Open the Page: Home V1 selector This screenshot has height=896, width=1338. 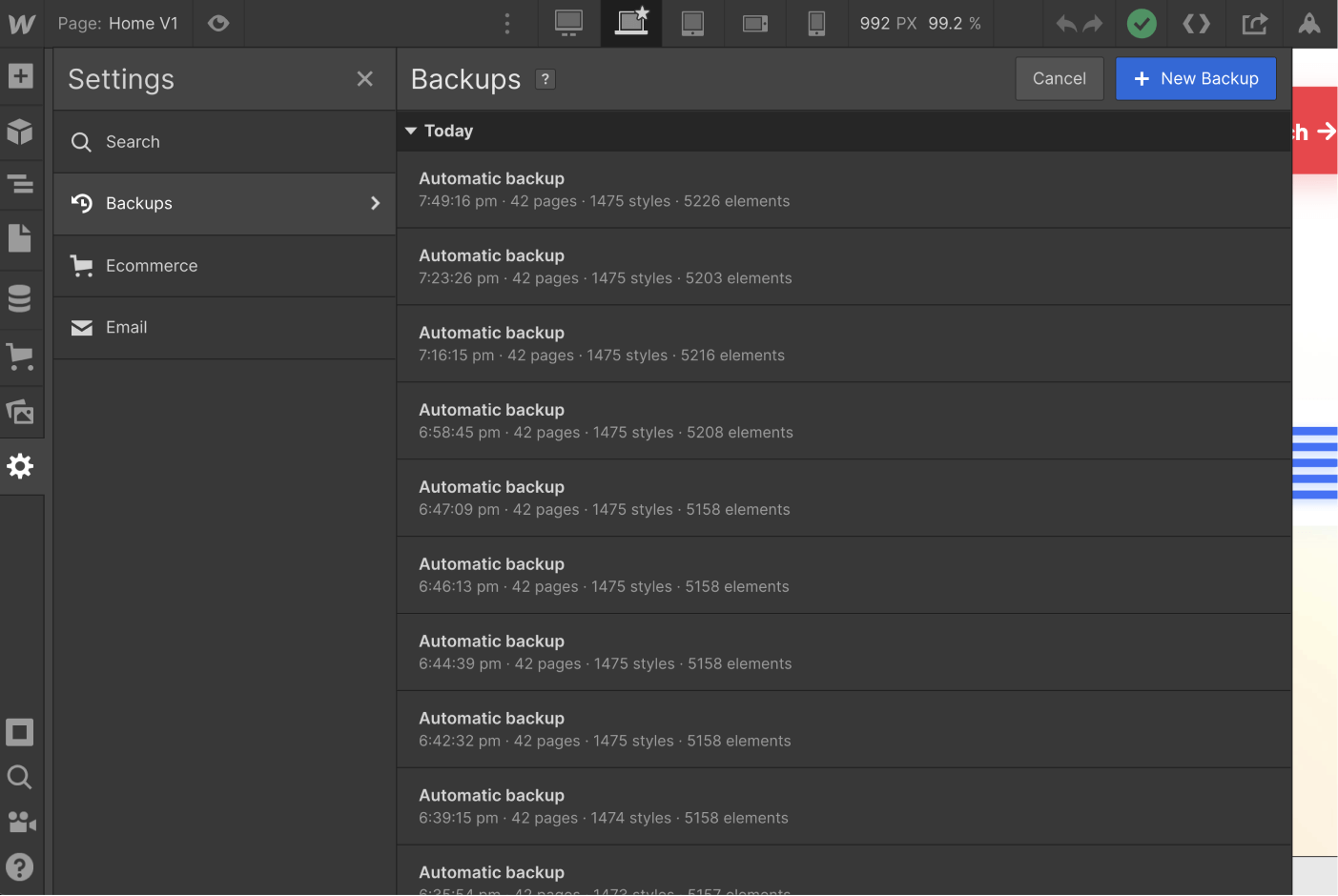(x=118, y=24)
